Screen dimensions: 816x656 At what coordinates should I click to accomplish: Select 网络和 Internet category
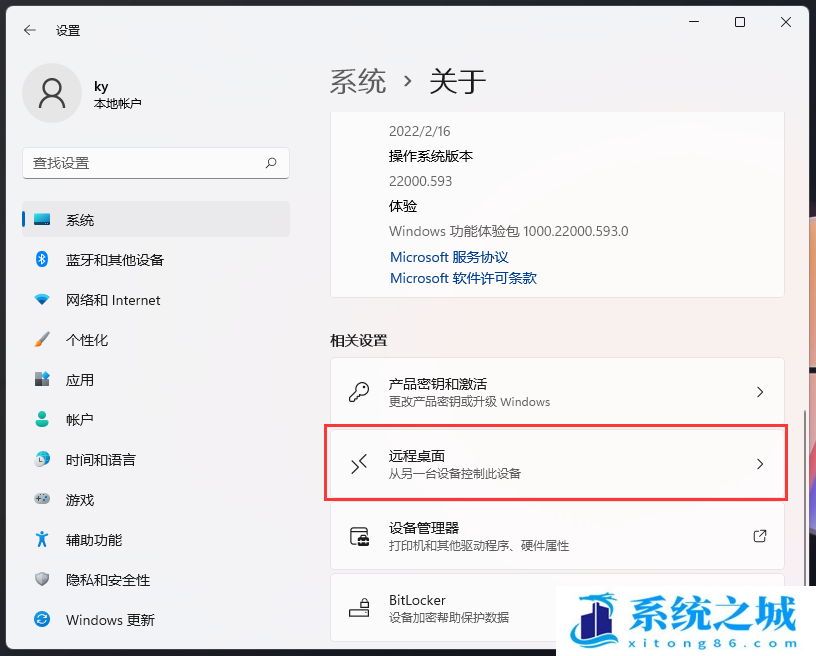click(x=156, y=300)
